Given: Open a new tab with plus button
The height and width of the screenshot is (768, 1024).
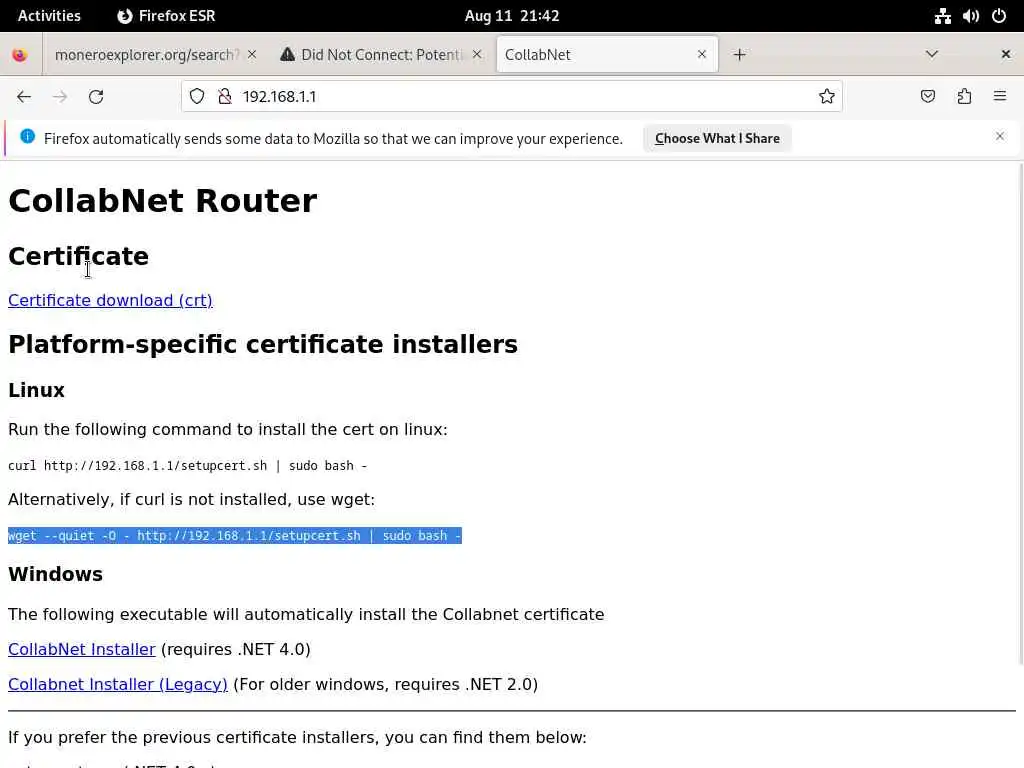Looking at the screenshot, I should [x=739, y=55].
